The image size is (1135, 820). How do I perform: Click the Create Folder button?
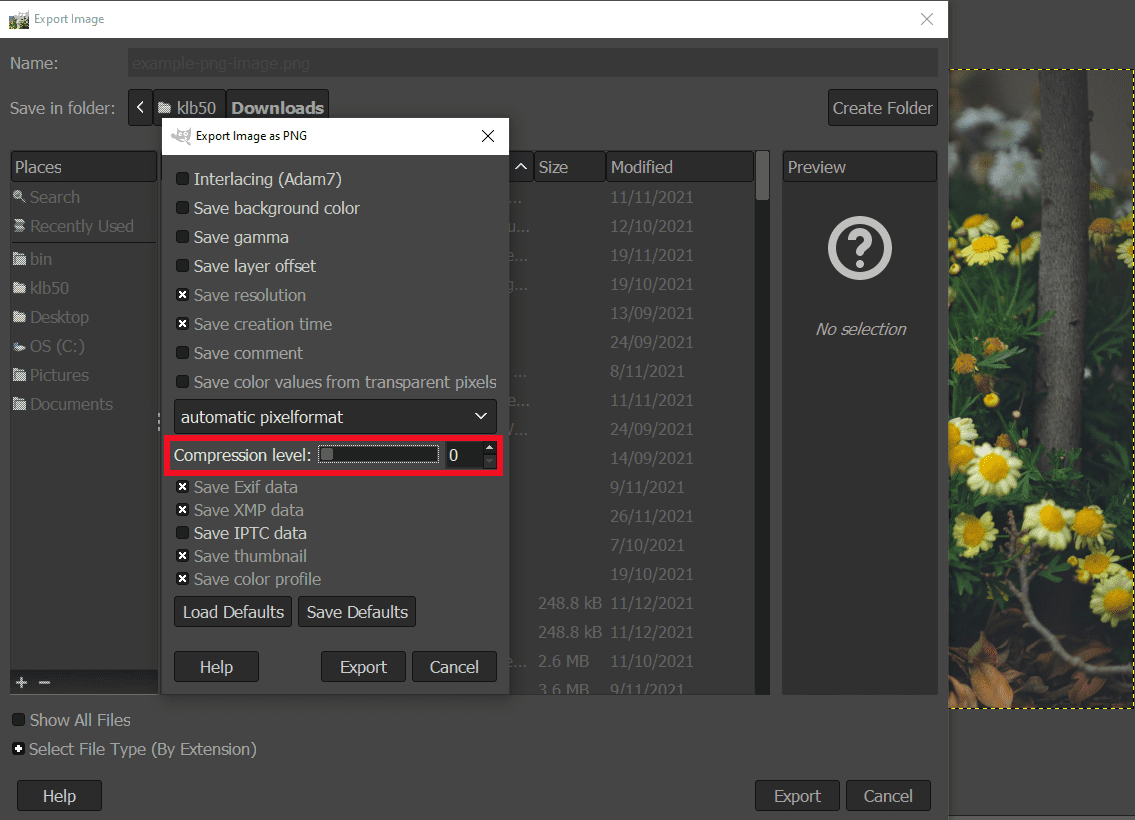coord(882,107)
